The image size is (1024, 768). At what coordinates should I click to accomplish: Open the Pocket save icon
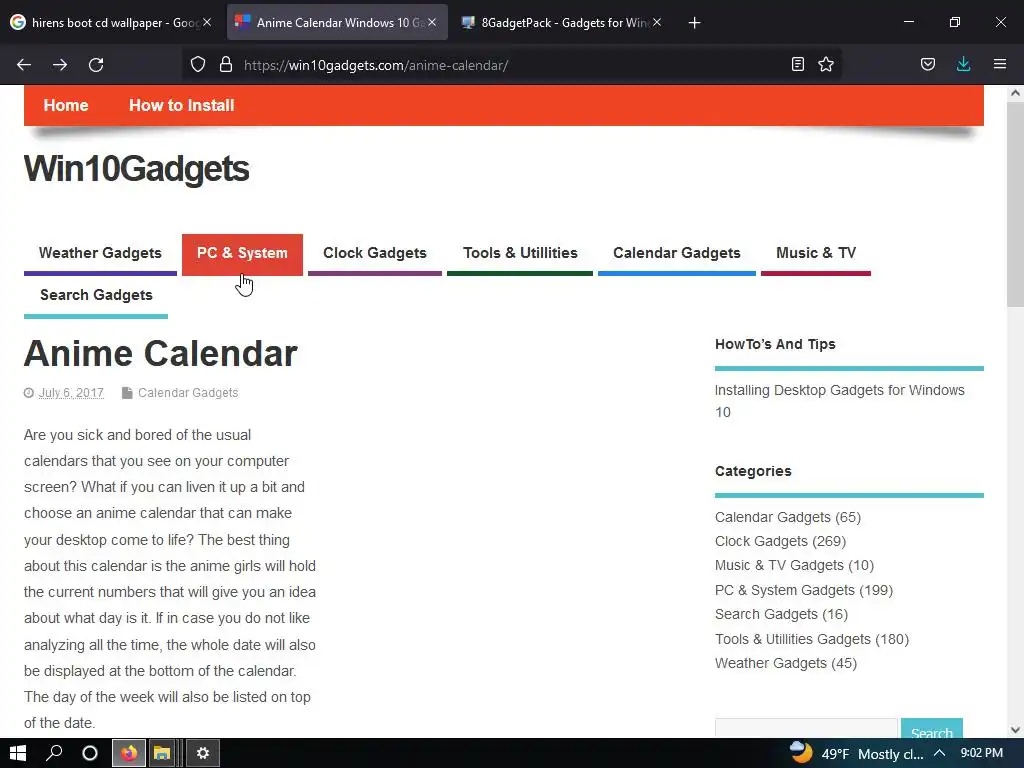tap(927, 64)
